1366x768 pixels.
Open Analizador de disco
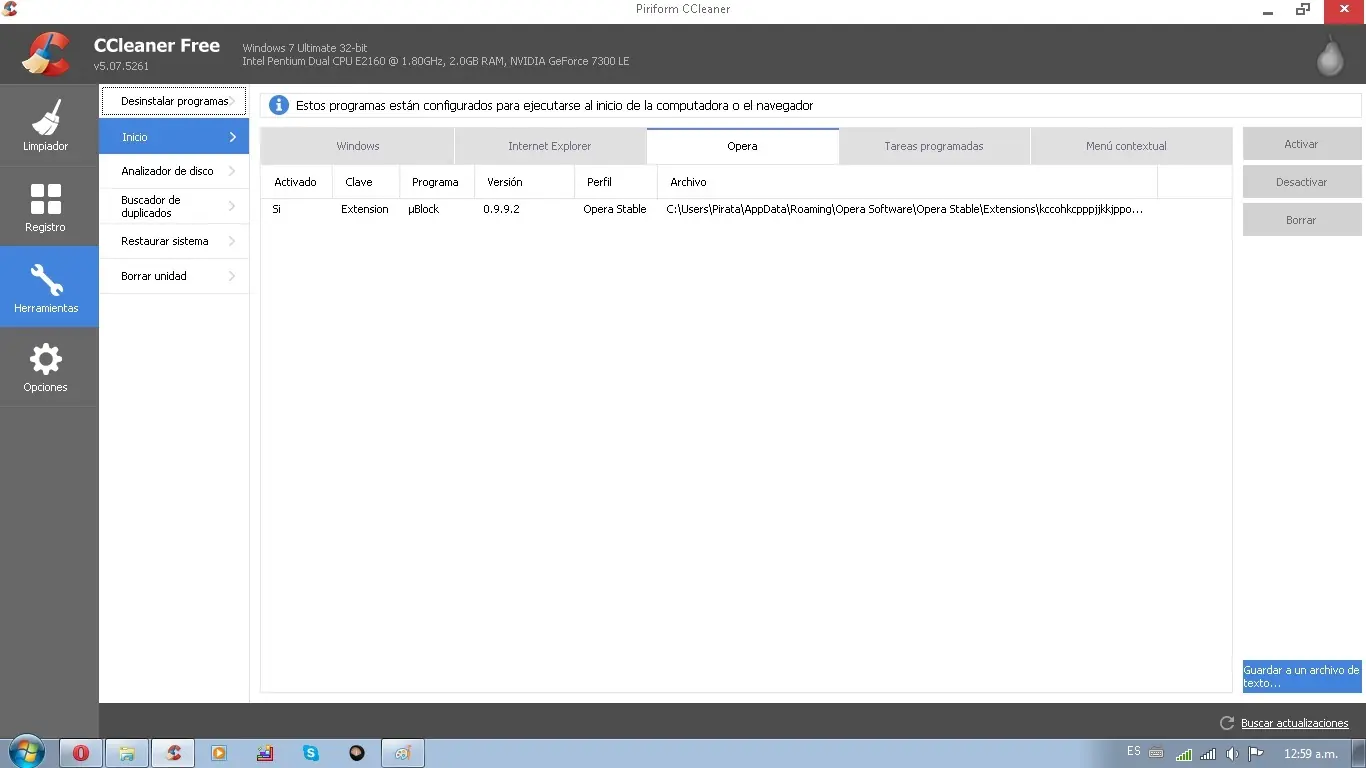[174, 171]
